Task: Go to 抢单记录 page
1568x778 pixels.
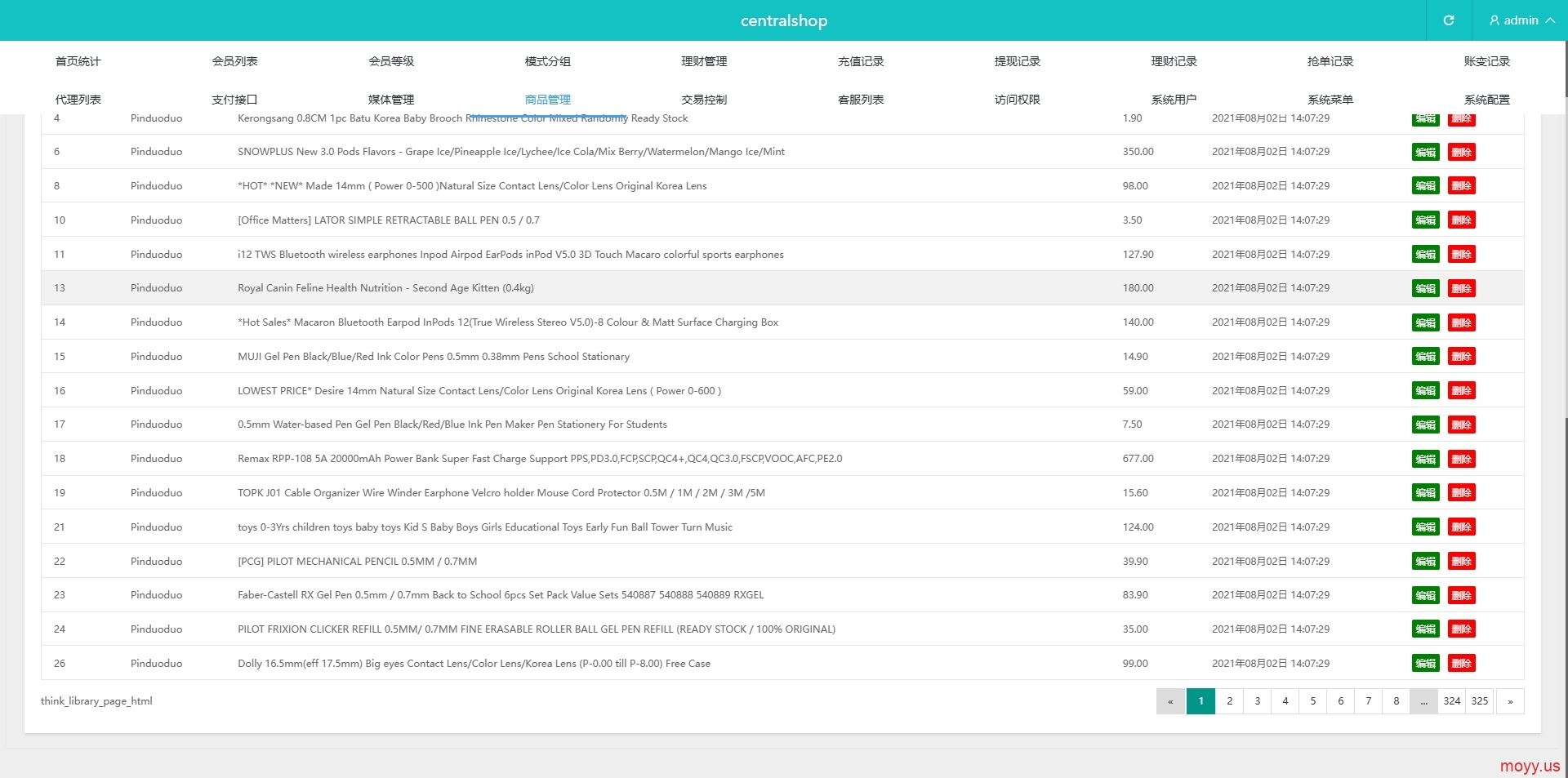Action: (x=1330, y=61)
